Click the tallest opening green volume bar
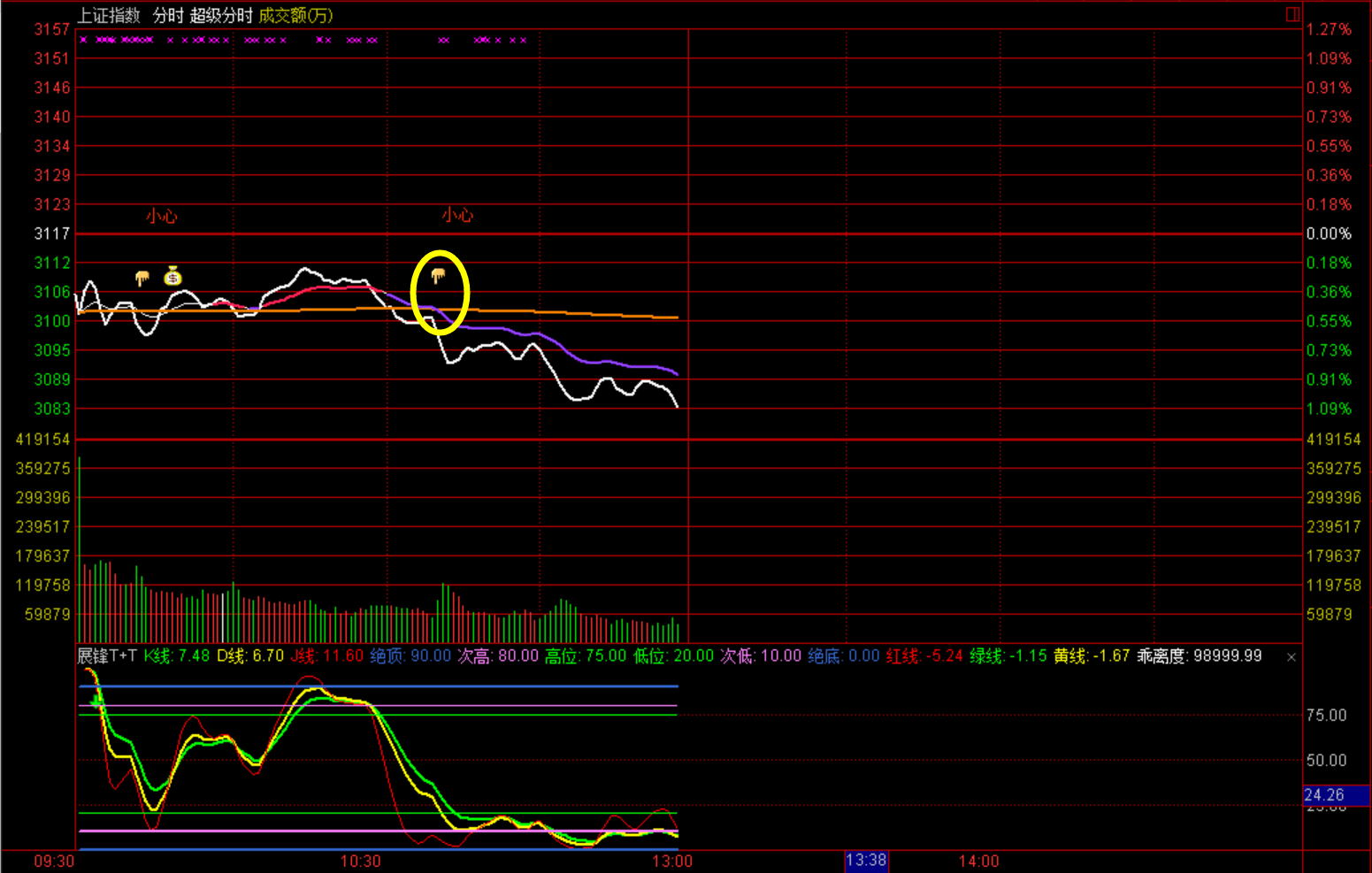Screen dimensions: 1372x873 tap(80, 549)
